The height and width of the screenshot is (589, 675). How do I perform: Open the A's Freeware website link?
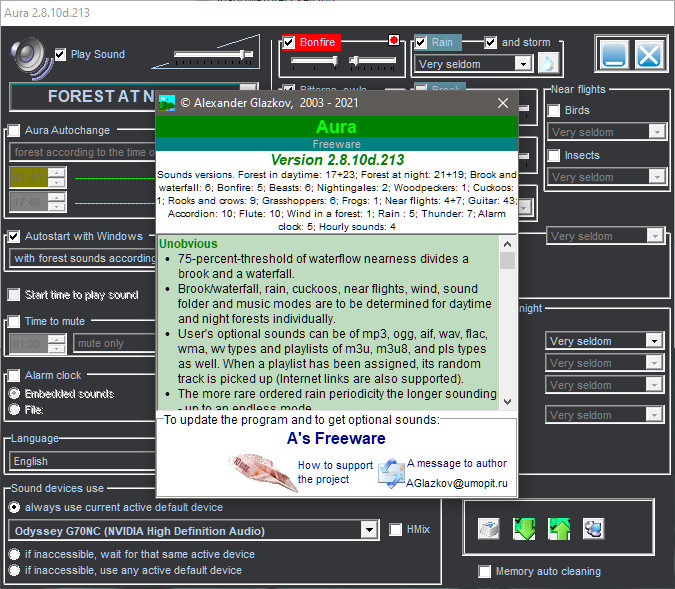pyautogui.click(x=336, y=439)
